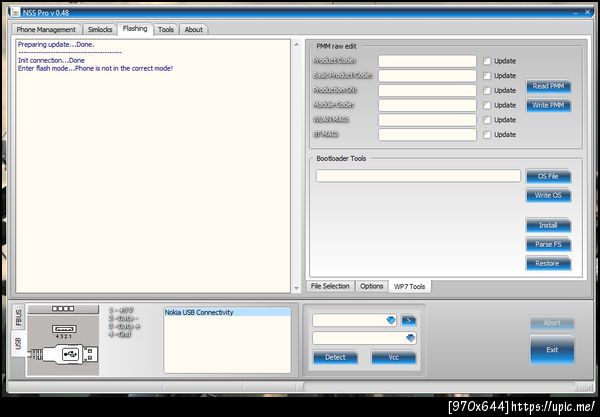The width and height of the screenshot is (600, 417).
Task: Click the Module Code input field
Action: (427, 105)
